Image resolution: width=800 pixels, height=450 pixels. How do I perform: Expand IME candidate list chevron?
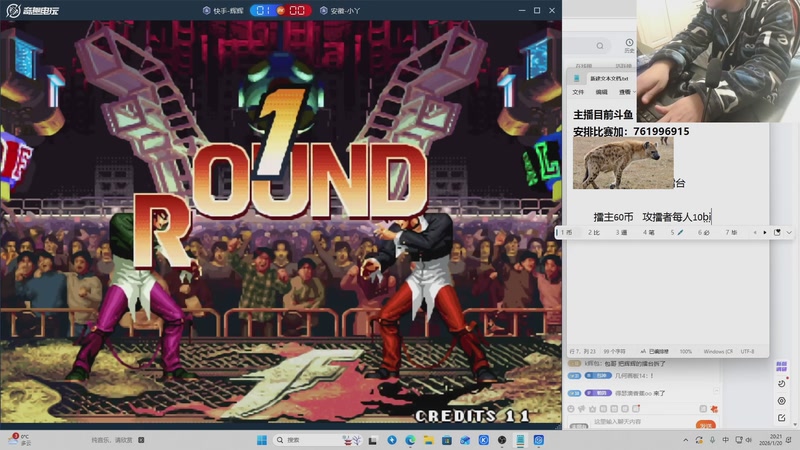tap(789, 233)
